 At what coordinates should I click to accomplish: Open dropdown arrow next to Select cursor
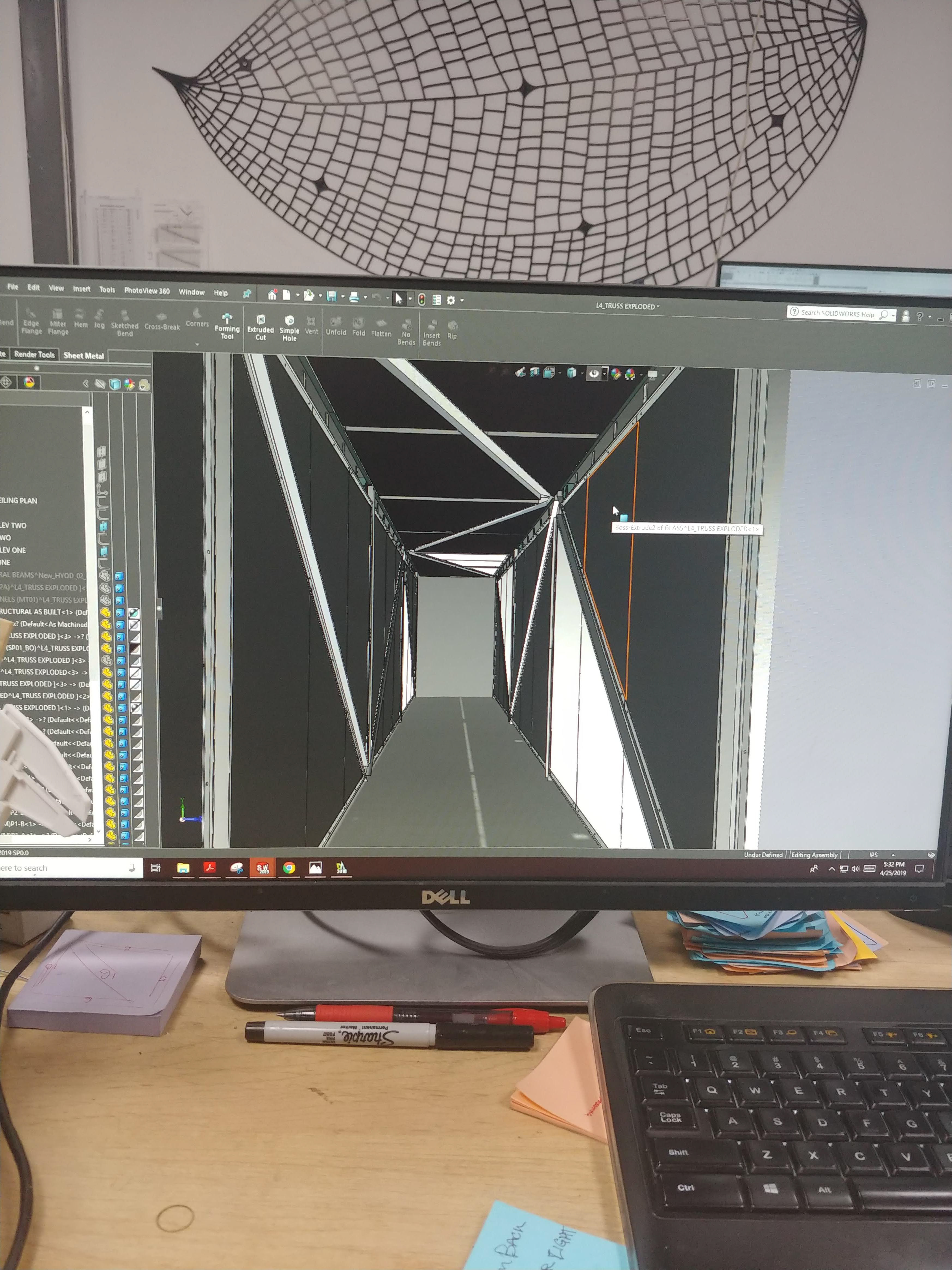coord(410,299)
